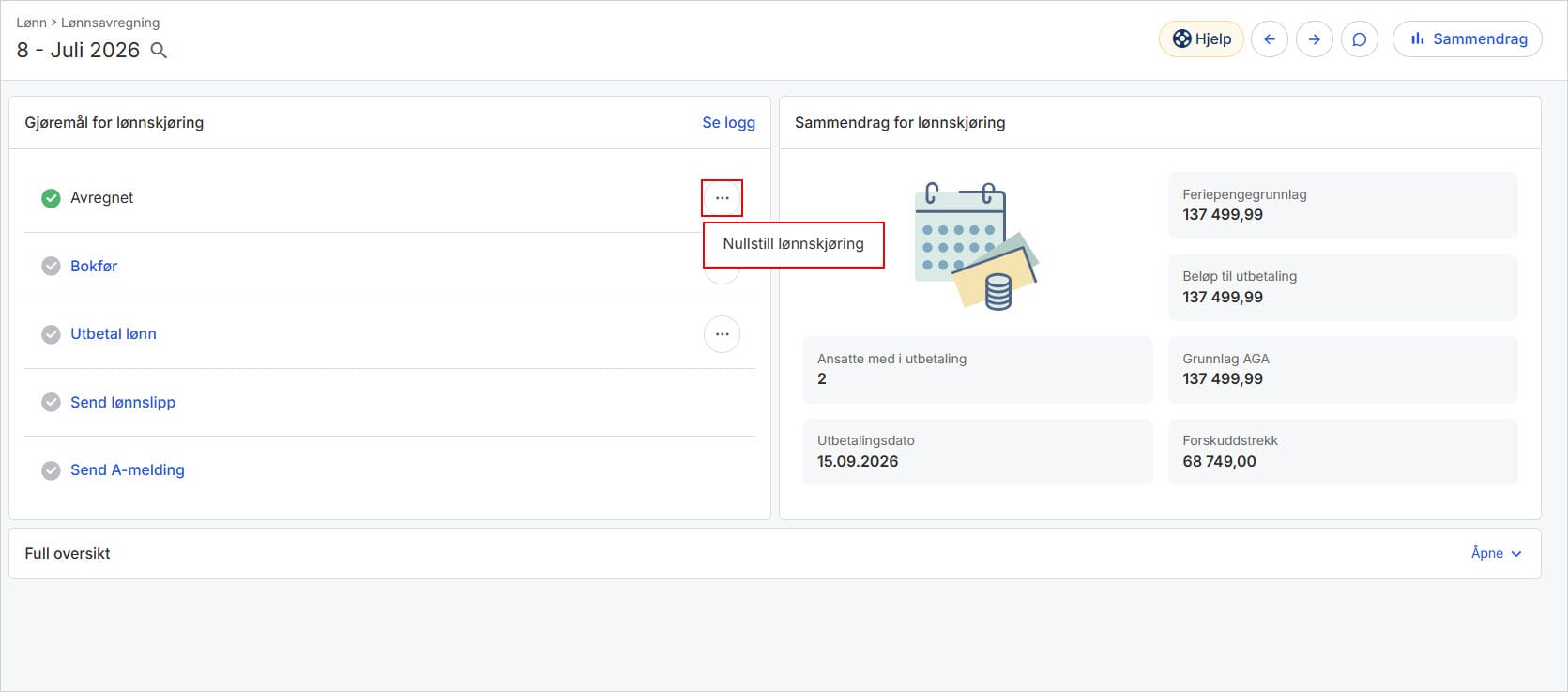Screen dimensions: 1568x692
Task: Click Utbetalingsdato 15.09.2026 card
Action: click(x=977, y=452)
